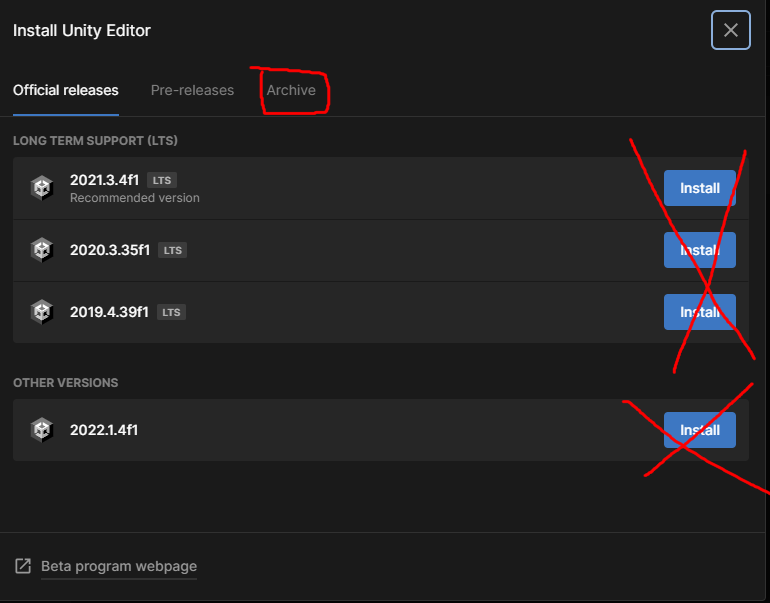Click the external link icon beside Beta program
This screenshot has height=603, width=770.
[x=23, y=566]
